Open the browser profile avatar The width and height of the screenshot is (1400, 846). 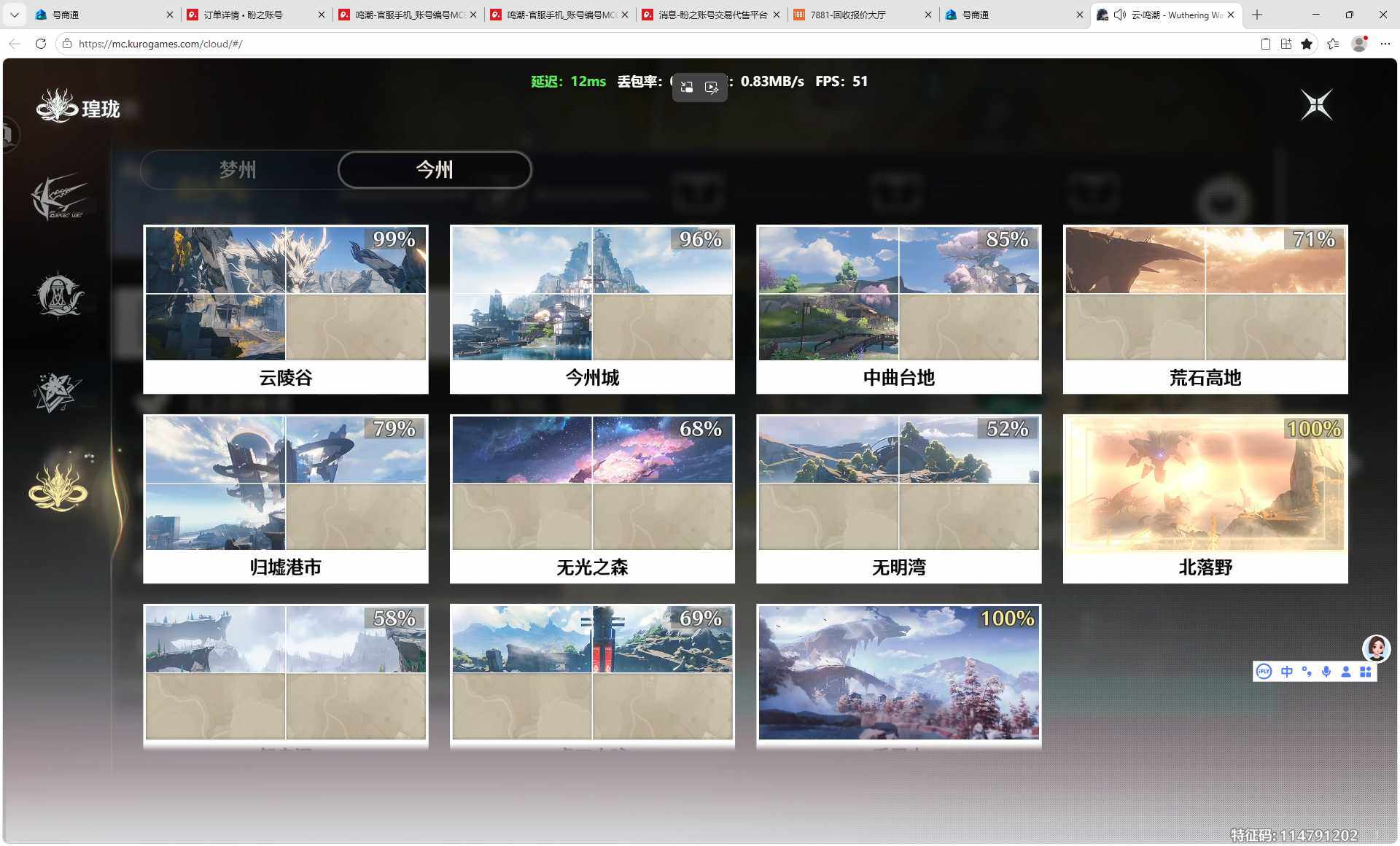pyautogui.click(x=1359, y=44)
